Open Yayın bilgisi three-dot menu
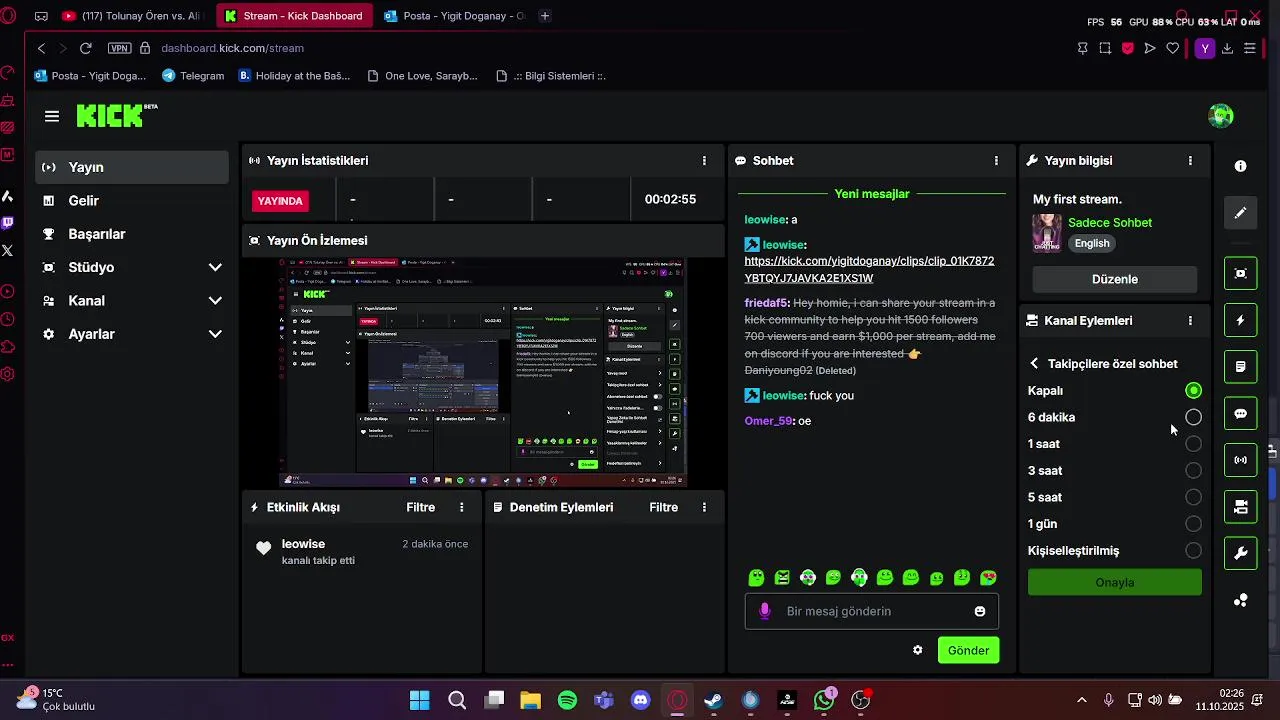1280x720 pixels. pos(1190,160)
